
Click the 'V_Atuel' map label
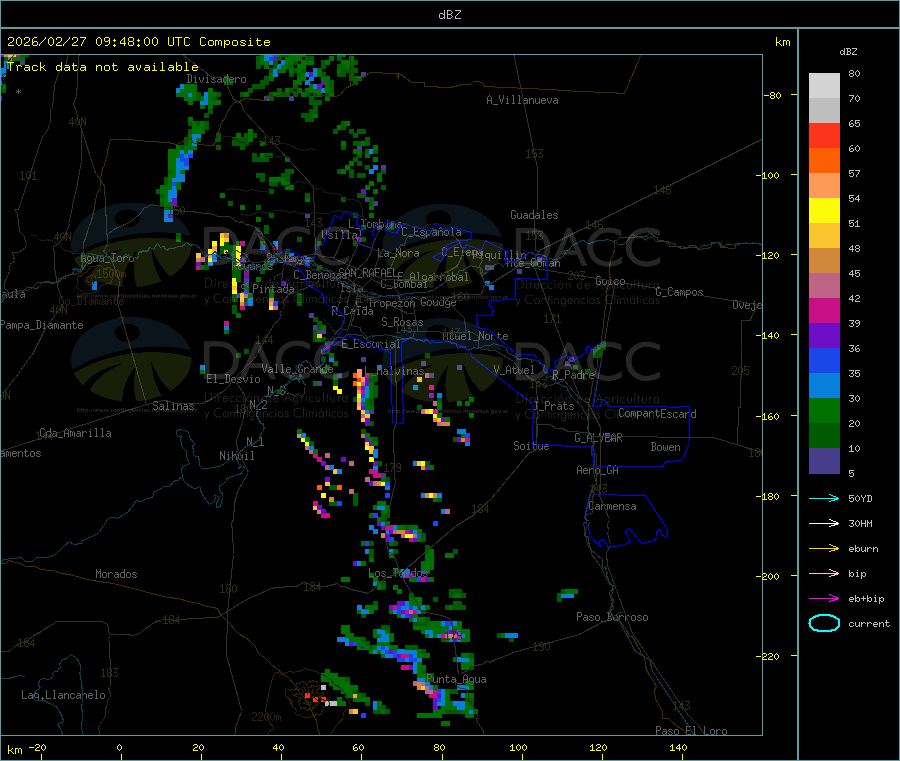point(514,370)
